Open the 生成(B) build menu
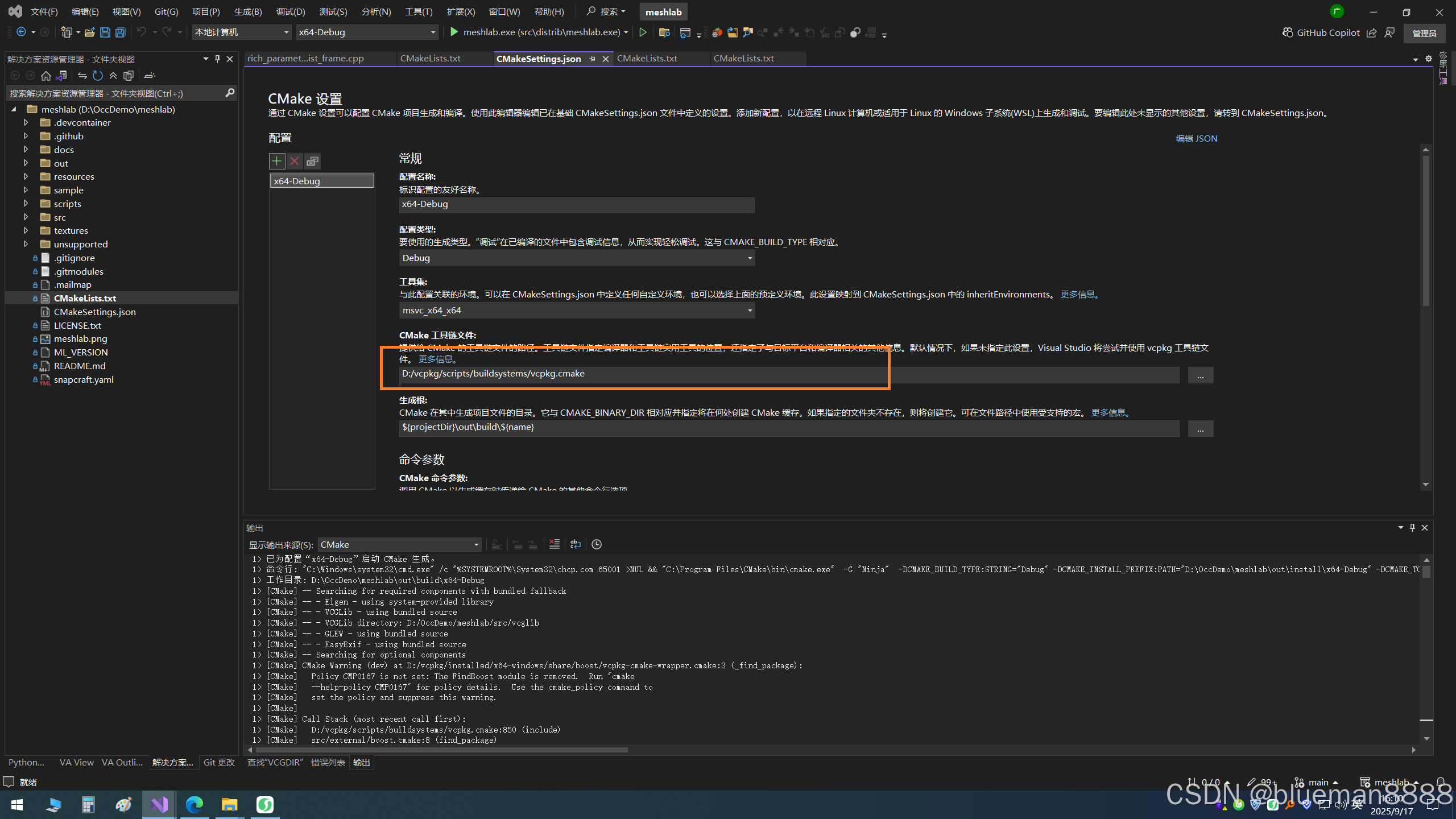 tap(248, 11)
